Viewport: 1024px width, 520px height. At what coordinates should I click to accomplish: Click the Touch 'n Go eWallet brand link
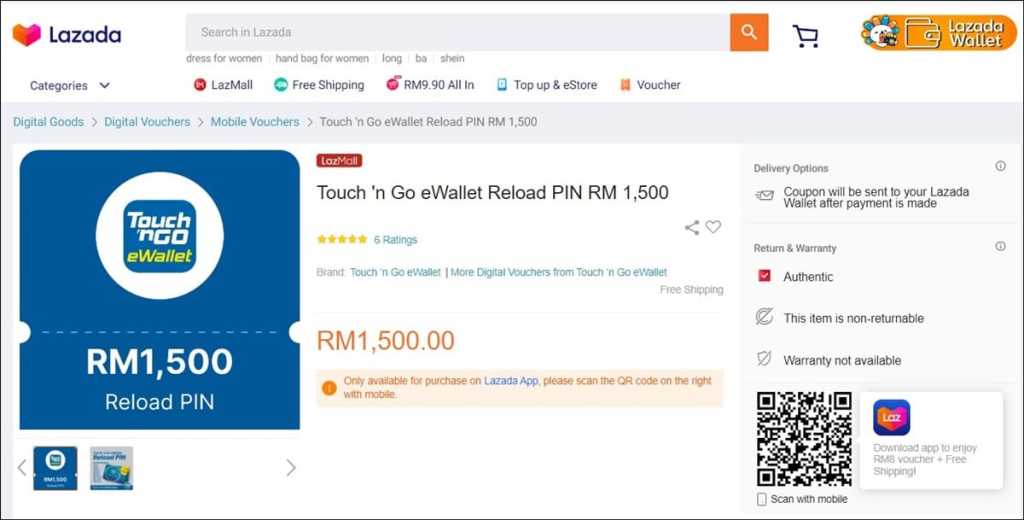point(395,272)
